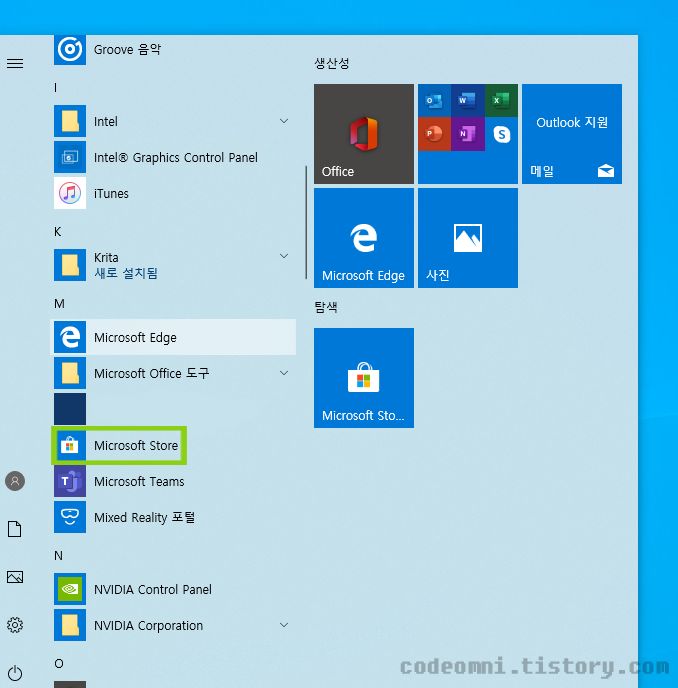Open the Pictures sidebar icon
Image resolution: width=678 pixels, height=688 pixels.
tap(15, 577)
